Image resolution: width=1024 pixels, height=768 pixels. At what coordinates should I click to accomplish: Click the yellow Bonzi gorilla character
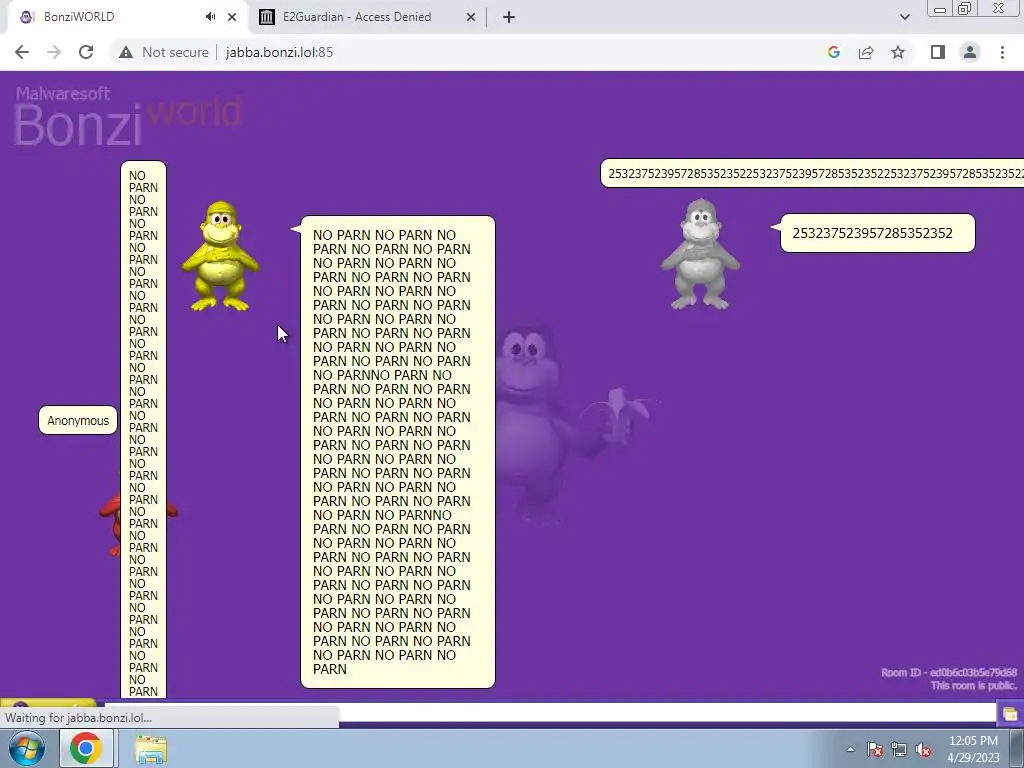[x=220, y=256]
